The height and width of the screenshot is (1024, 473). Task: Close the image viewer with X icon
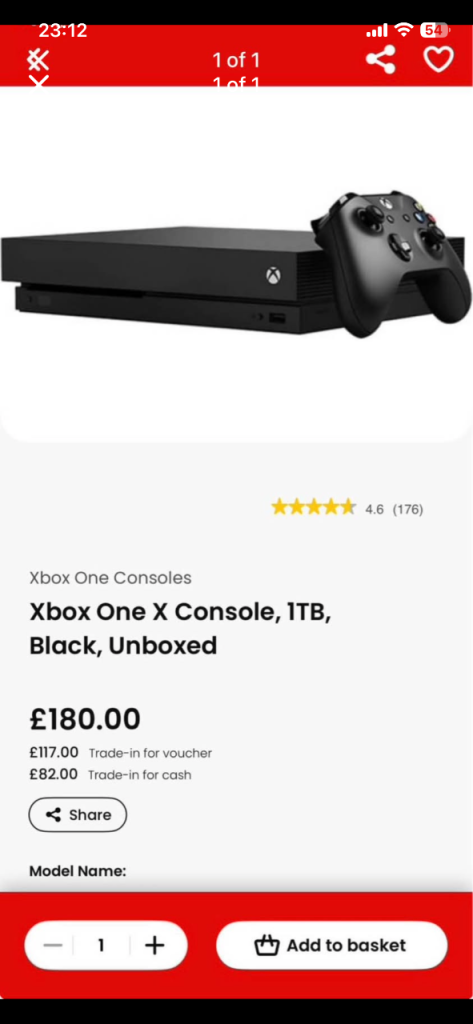pyautogui.click(x=38, y=61)
